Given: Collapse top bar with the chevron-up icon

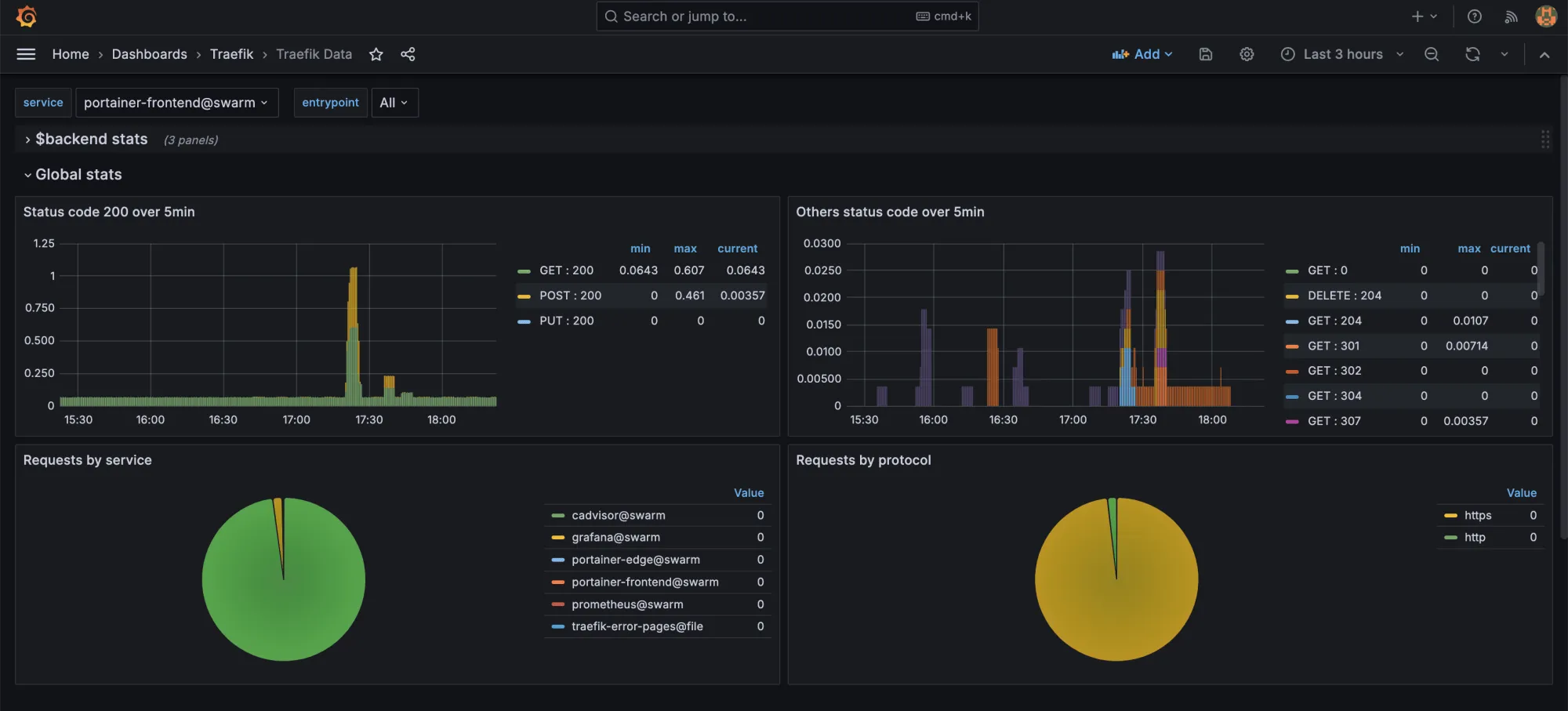Looking at the screenshot, I should (1544, 54).
